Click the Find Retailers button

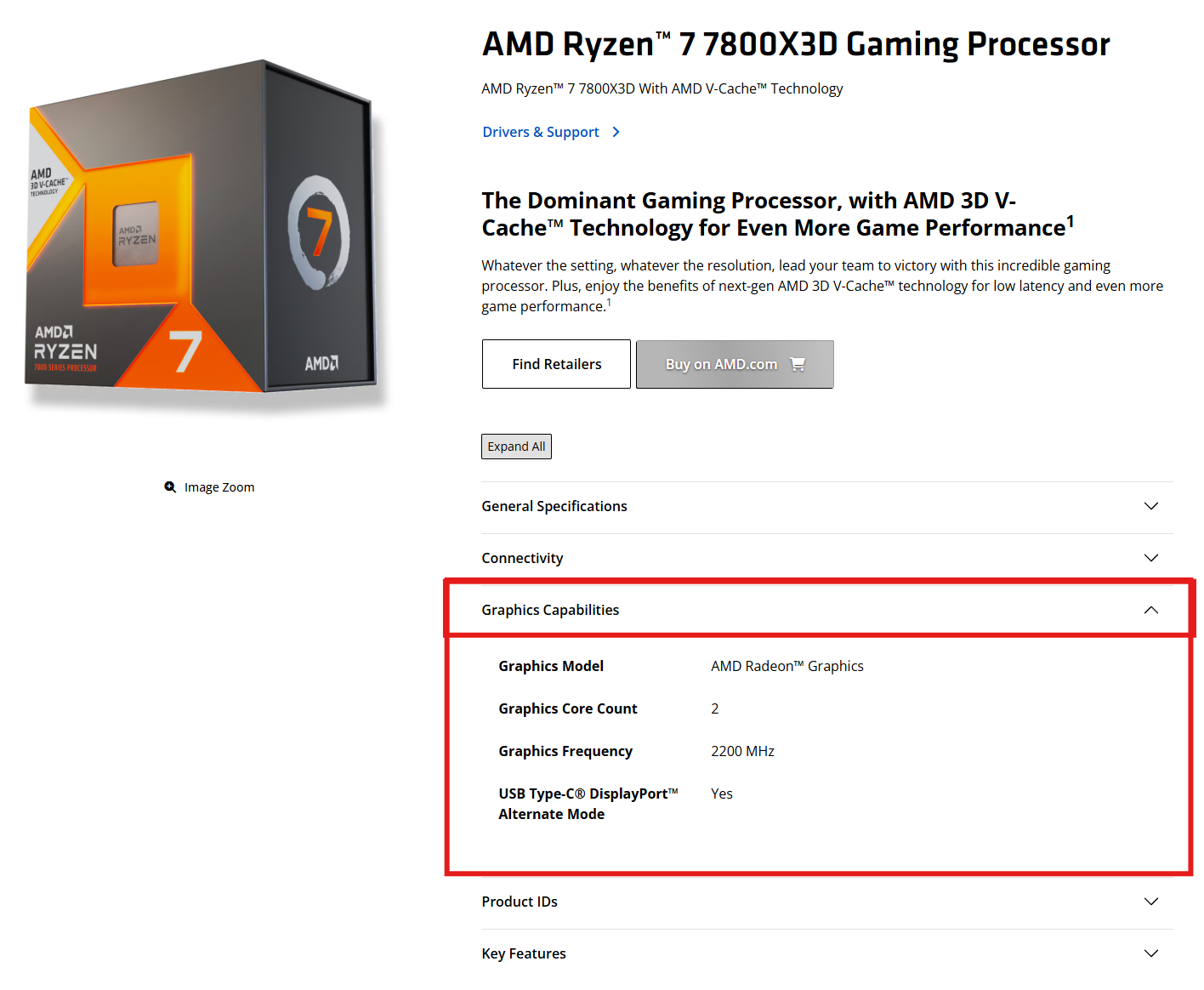click(x=556, y=364)
